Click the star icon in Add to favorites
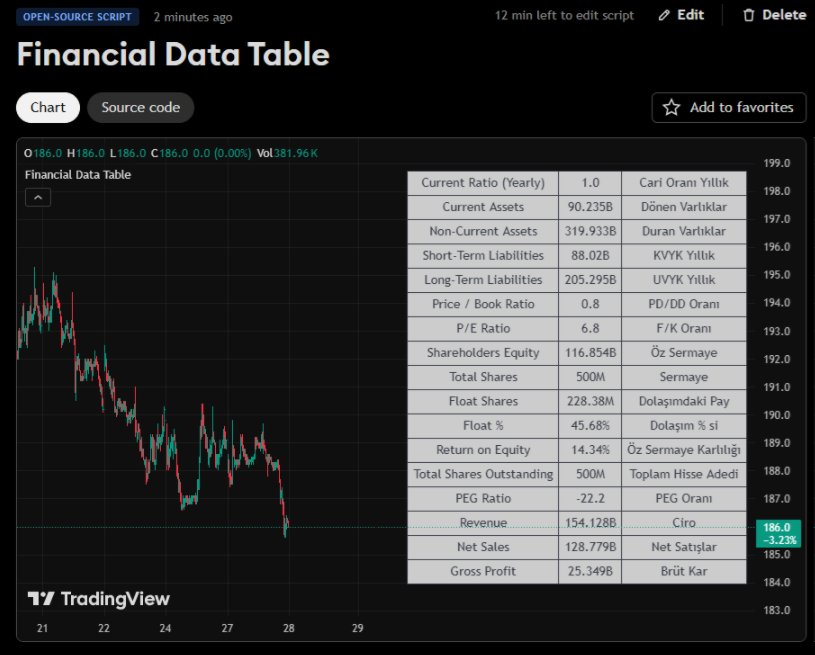815x655 pixels. (672, 107)
